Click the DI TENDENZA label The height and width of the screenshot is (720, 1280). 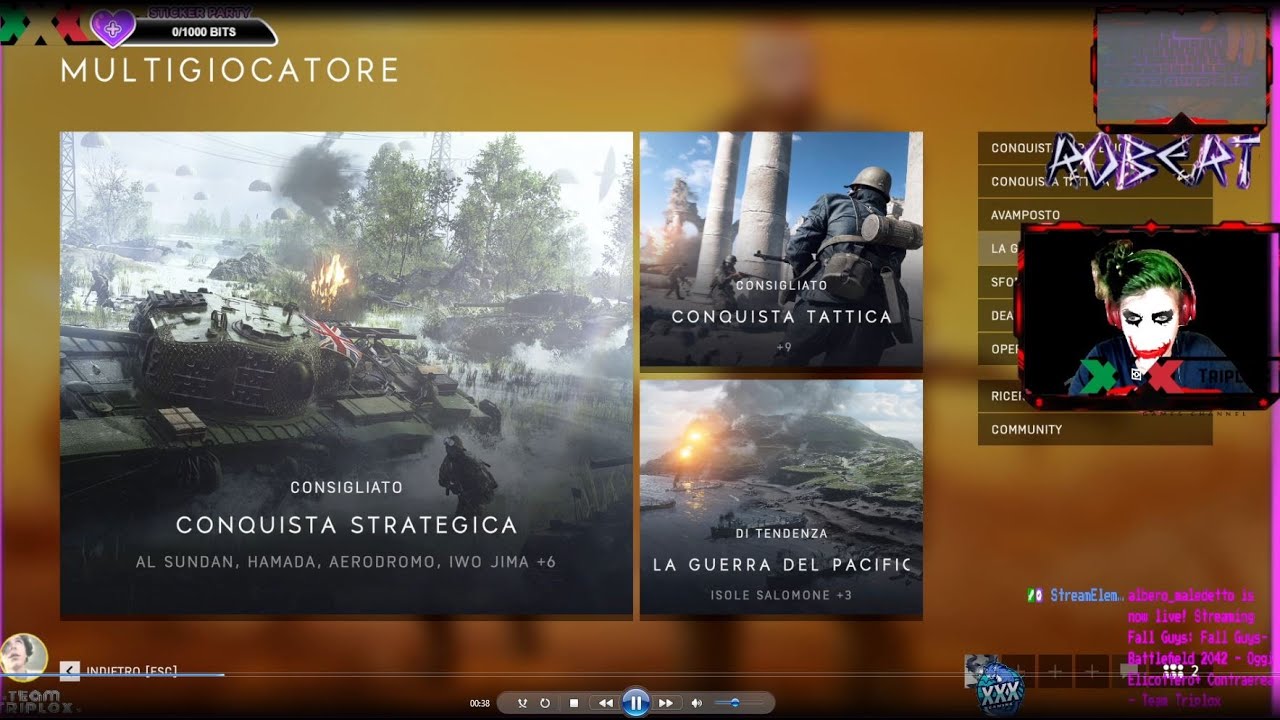[781, 533]
